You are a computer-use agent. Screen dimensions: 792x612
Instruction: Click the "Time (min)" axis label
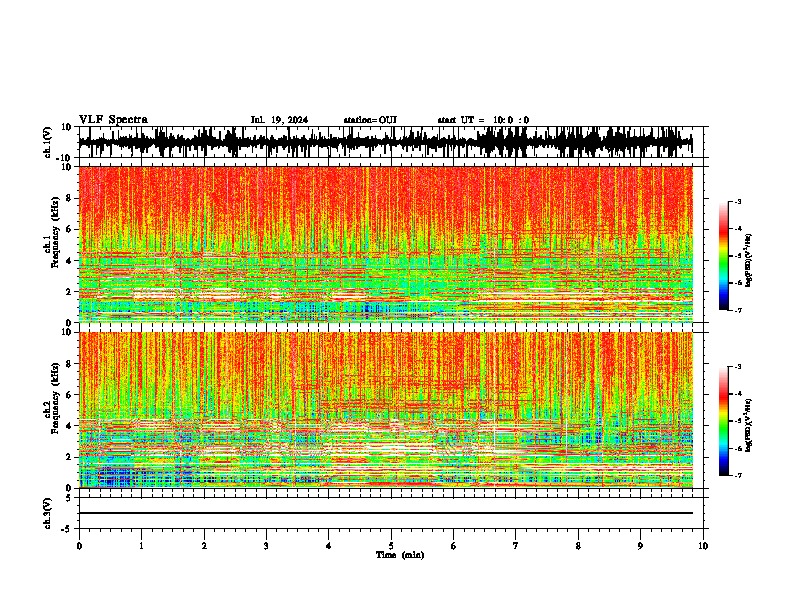coord(400,555)
